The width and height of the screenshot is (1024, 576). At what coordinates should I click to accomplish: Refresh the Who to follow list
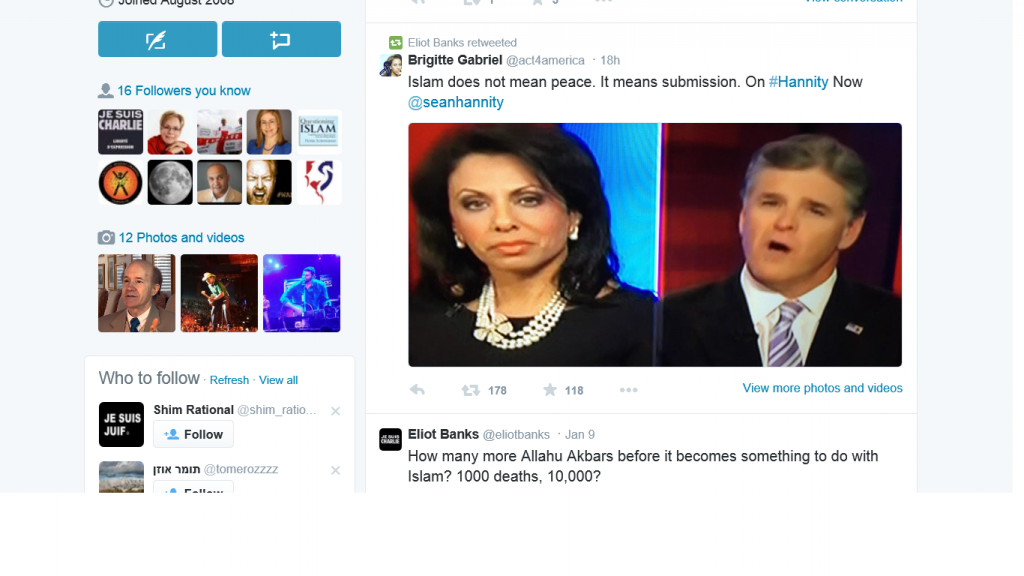point(229,380)
